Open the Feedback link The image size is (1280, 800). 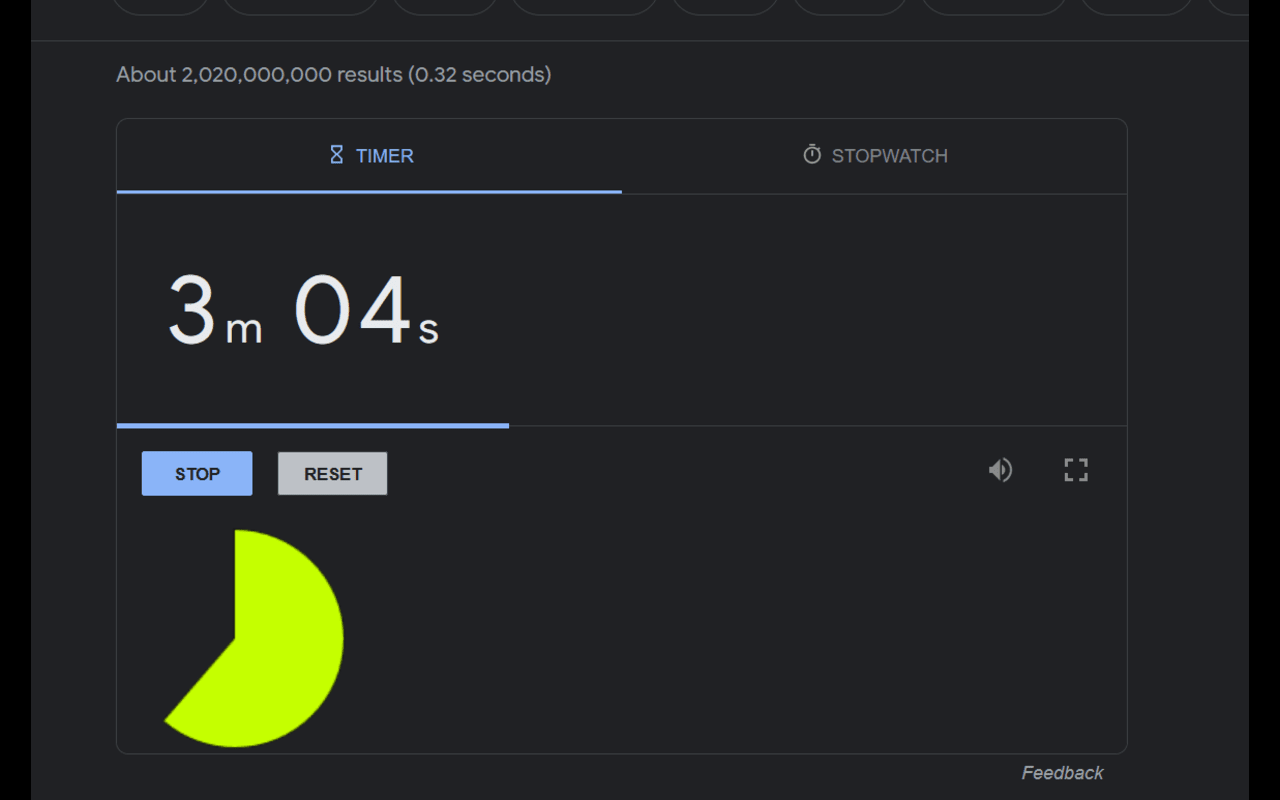(1062, 773)
